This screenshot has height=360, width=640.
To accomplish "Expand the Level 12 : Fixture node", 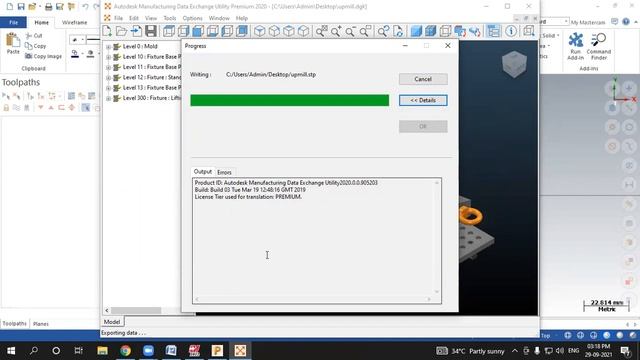I will click(108, 78).
